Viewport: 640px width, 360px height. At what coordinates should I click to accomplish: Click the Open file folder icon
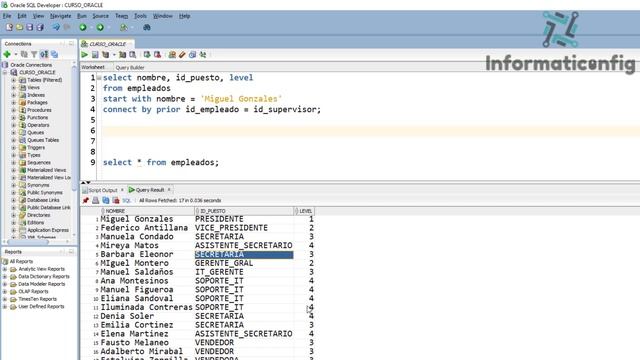19,27
